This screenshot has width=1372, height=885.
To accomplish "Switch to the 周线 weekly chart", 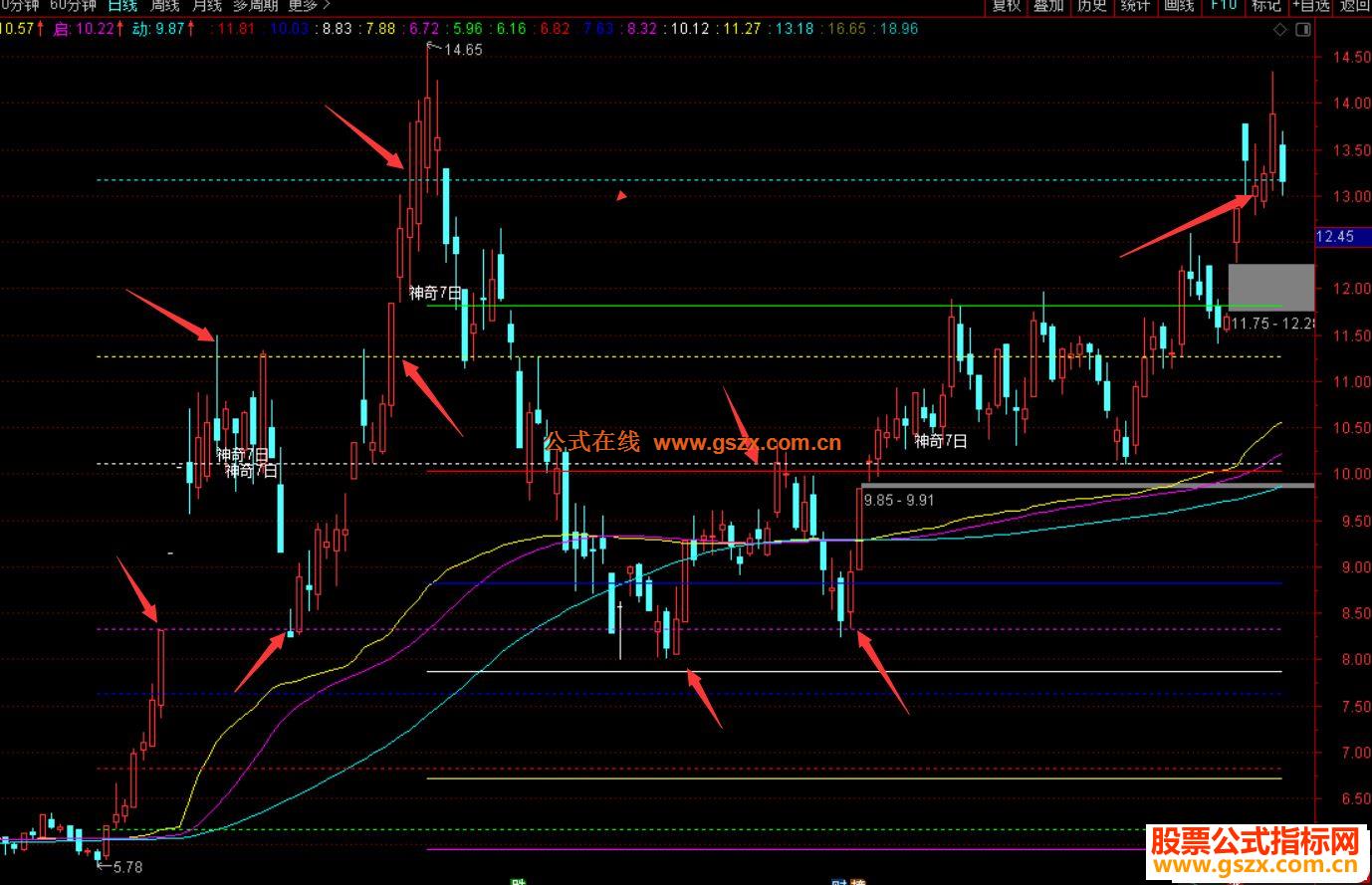I will [x=164, y=5].
